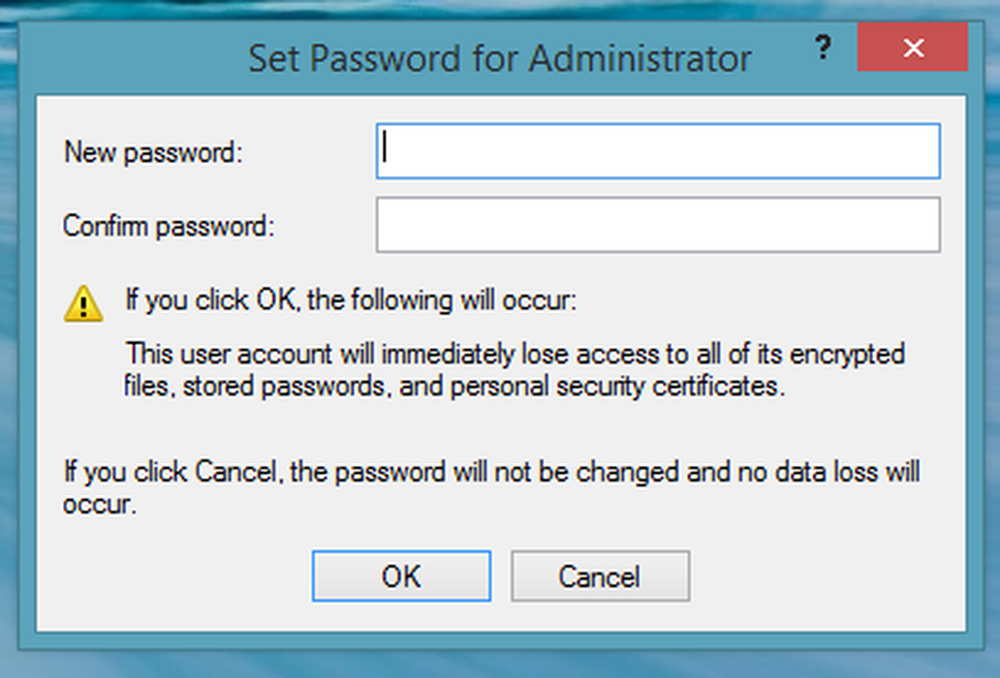
Task: Close the Set Password dialog
Action: 912,47
